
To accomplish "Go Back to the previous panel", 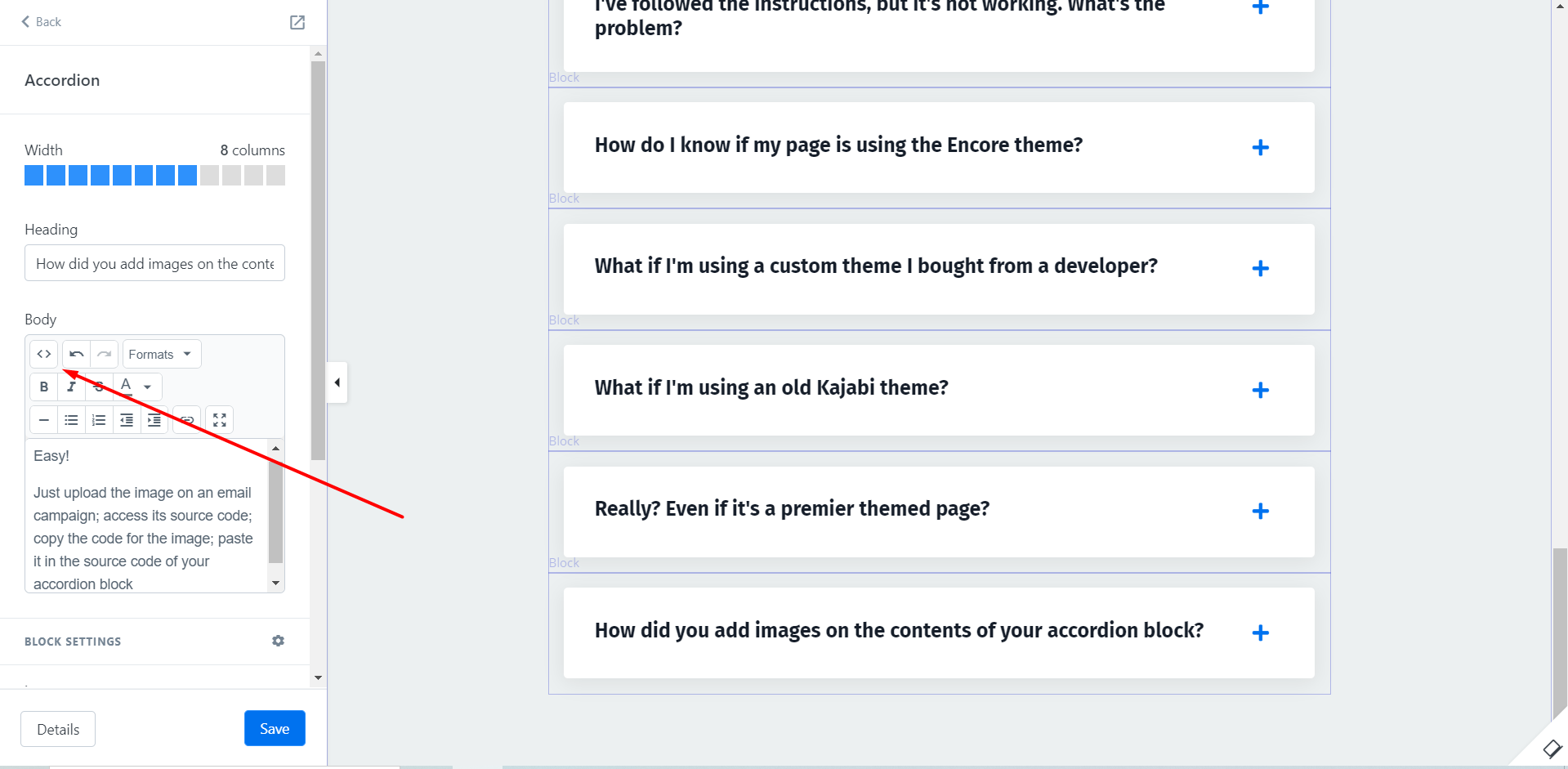I will (41, 22).
